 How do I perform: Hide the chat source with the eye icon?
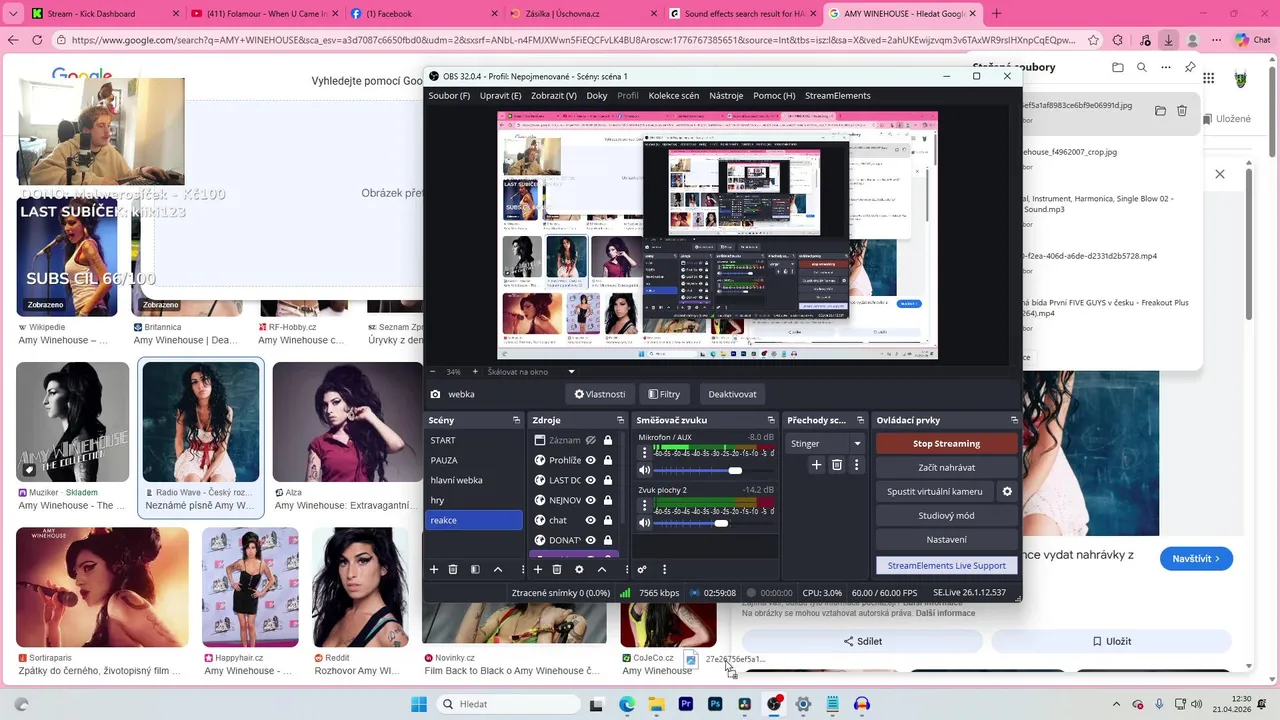point(591,520)
